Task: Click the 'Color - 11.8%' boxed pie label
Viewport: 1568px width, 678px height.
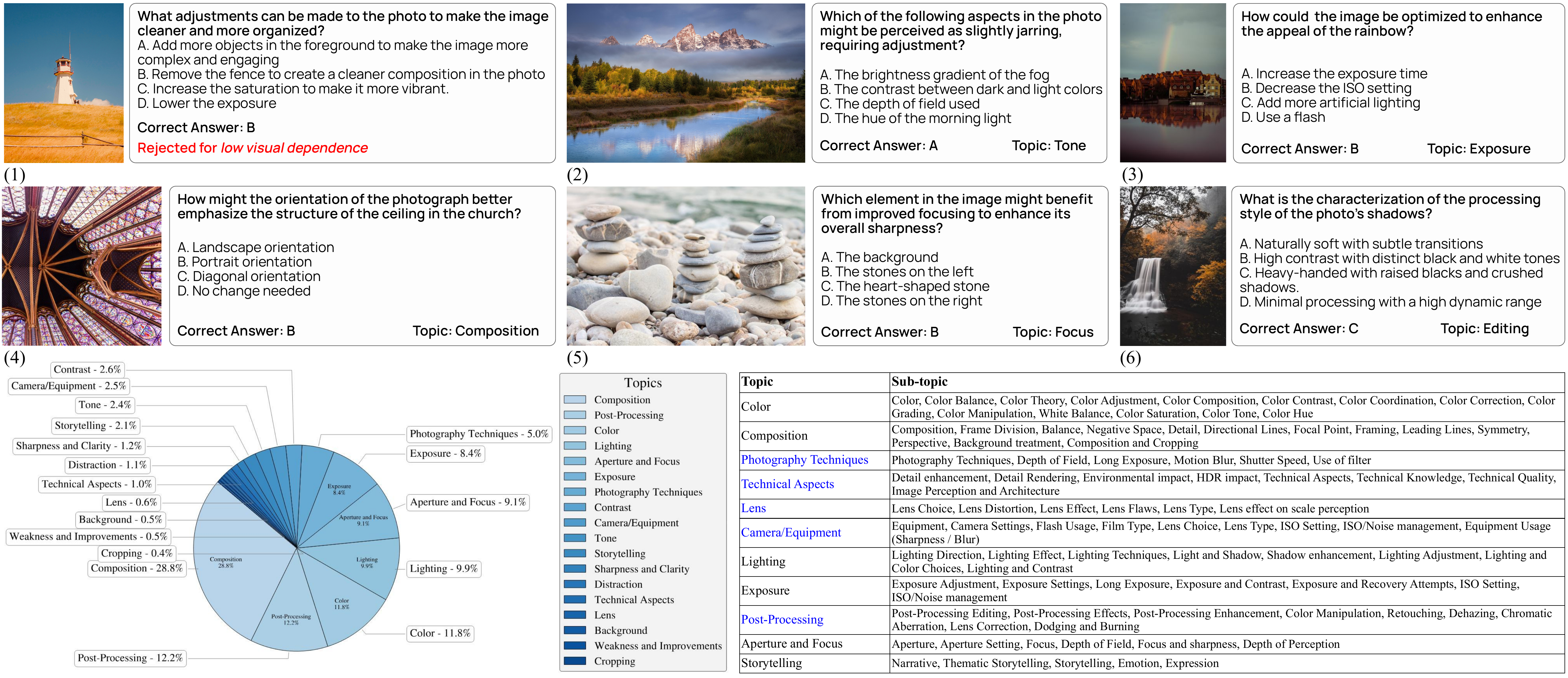Action: point(439,634)
